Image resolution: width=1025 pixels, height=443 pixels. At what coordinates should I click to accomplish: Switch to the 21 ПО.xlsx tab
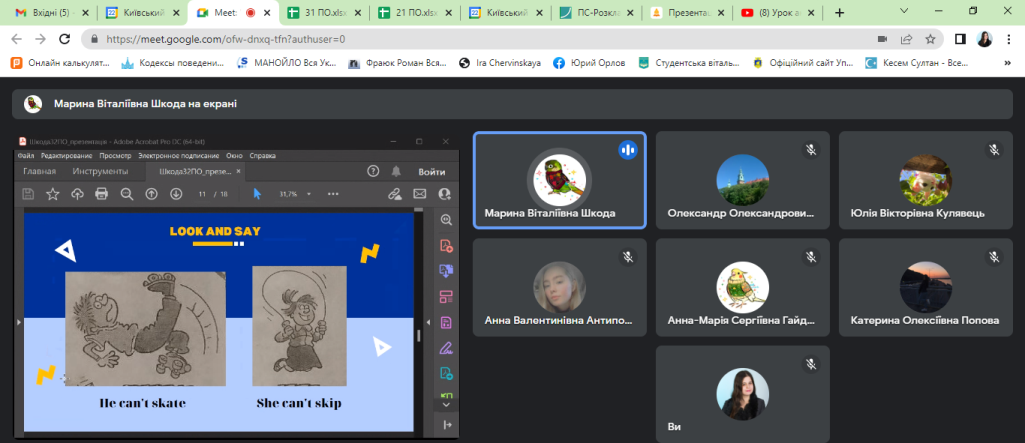[x=413, y=12]
